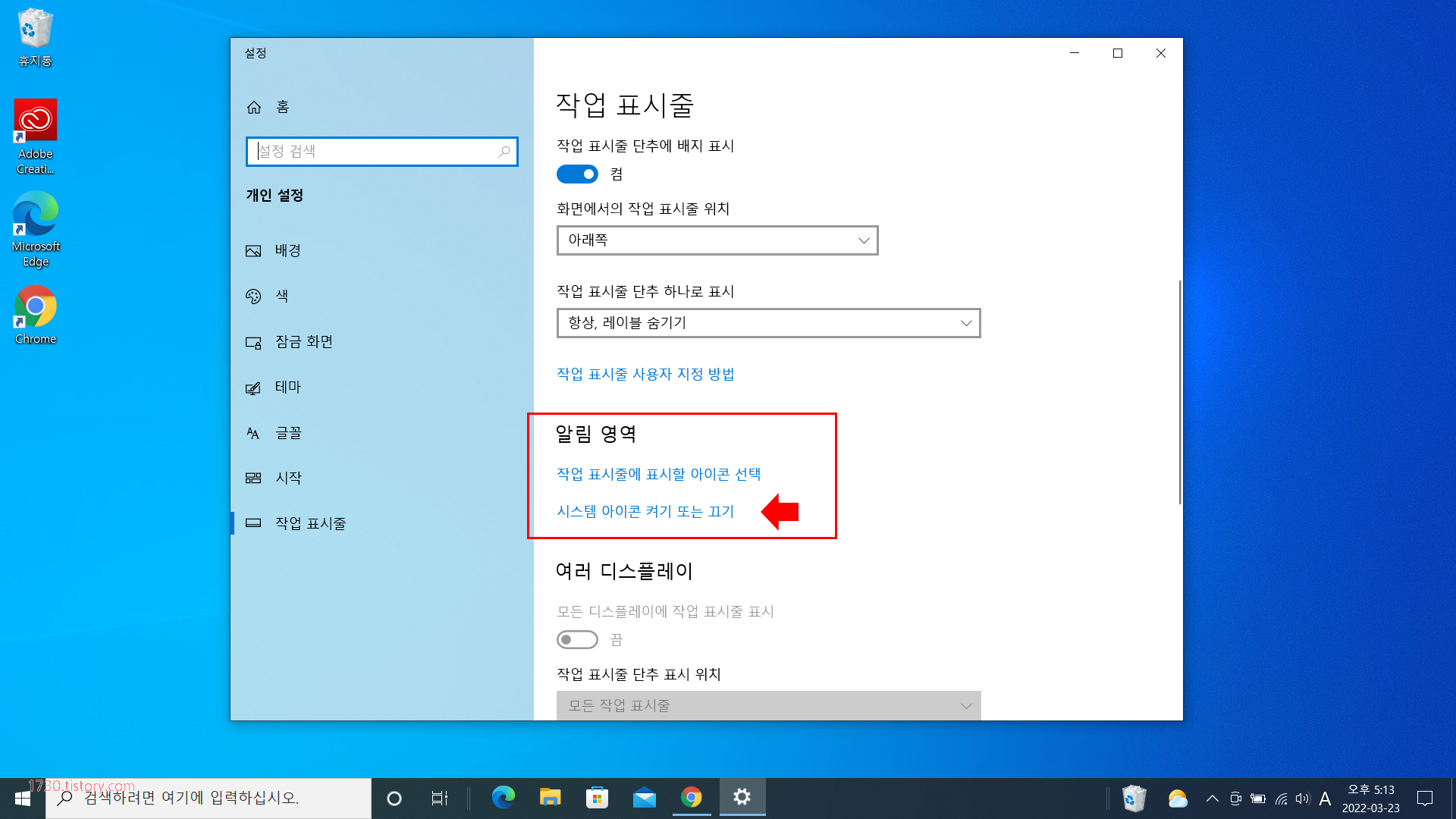Expand disabled 모든 작업 표시줄 dropdown
The width and height of the screenshot is (1456, 819).
click(767, 705)
